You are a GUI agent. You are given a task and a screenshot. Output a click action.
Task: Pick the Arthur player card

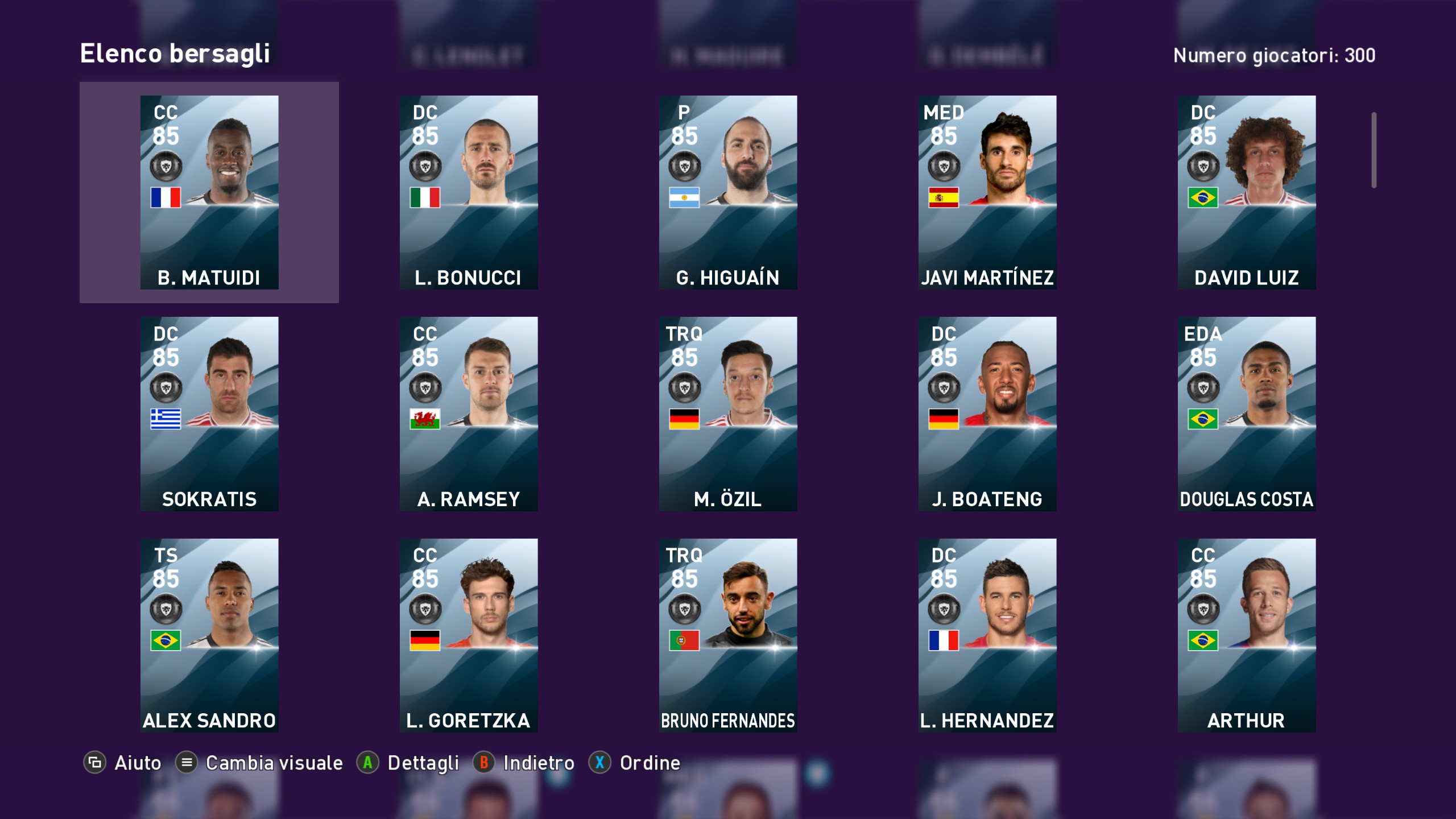coord(1247,635)
